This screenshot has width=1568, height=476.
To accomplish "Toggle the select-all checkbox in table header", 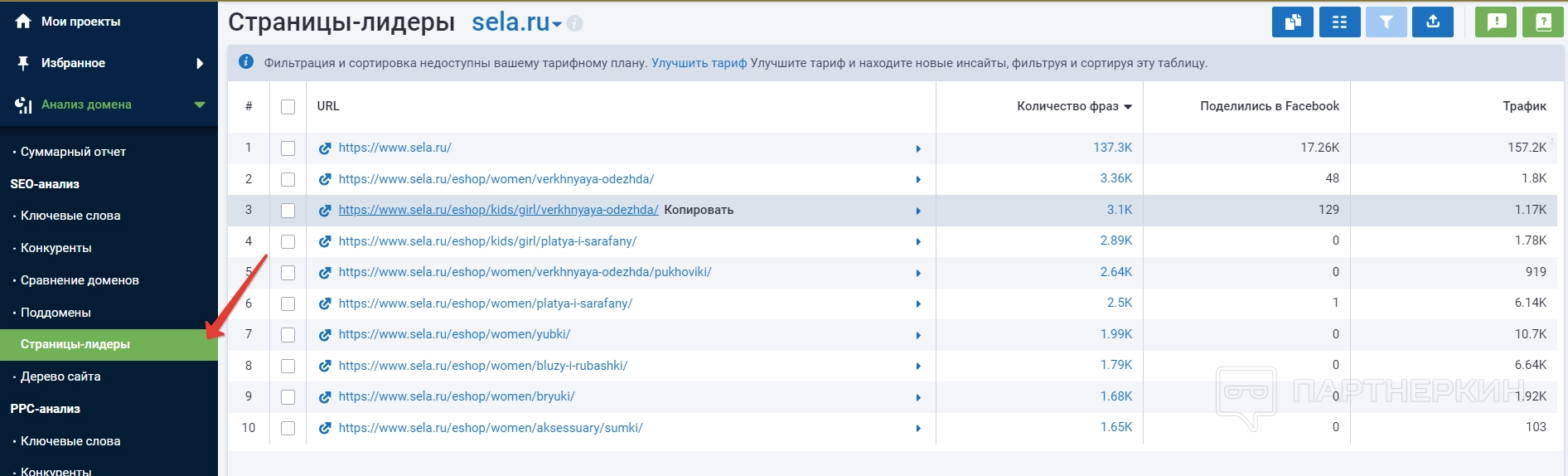I will click(x=288, y=107).
